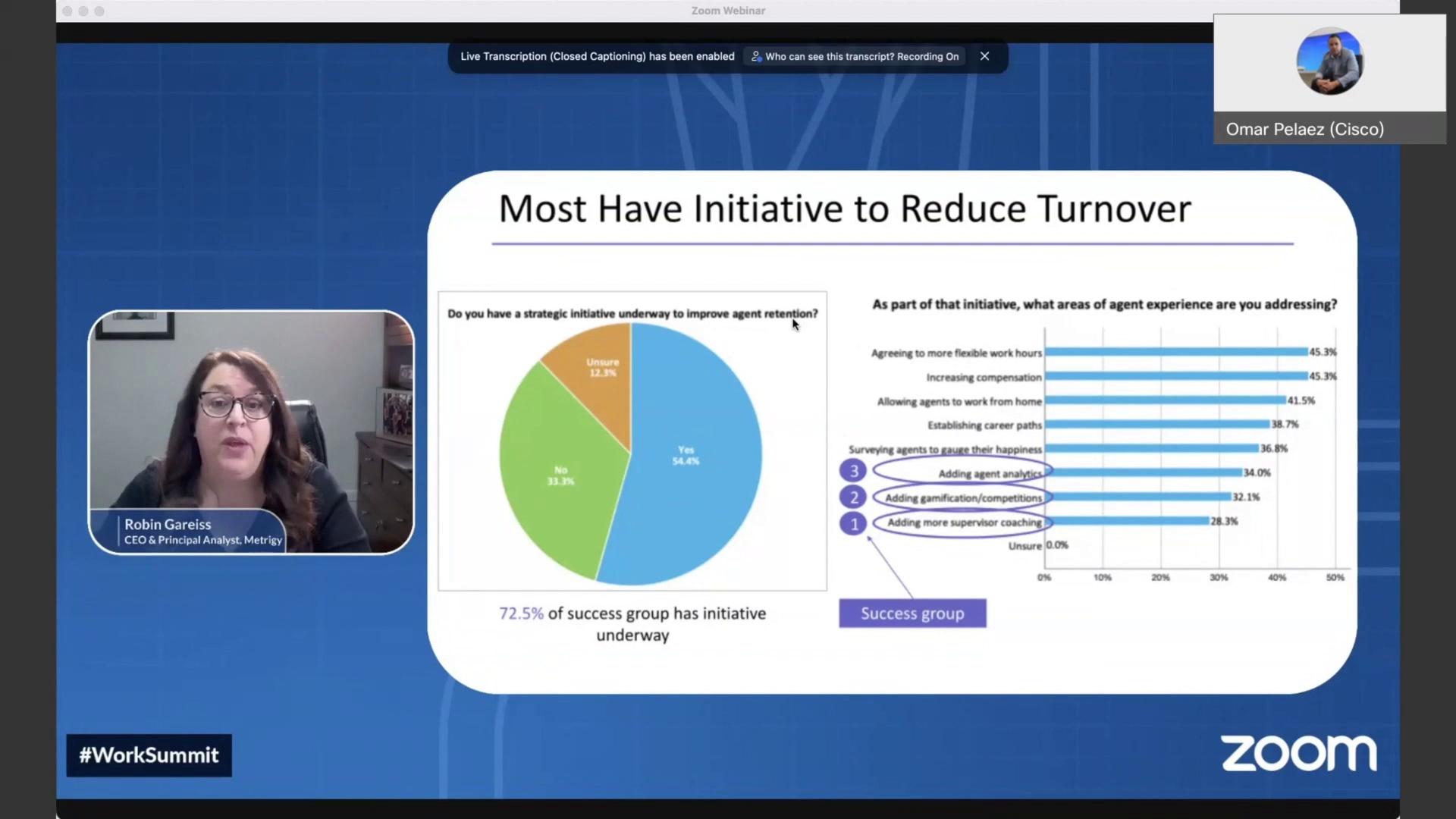
Task: Click 'Live Transcription (Closed Captioning) has been enabled' text
Action: [x=598, y=56]
